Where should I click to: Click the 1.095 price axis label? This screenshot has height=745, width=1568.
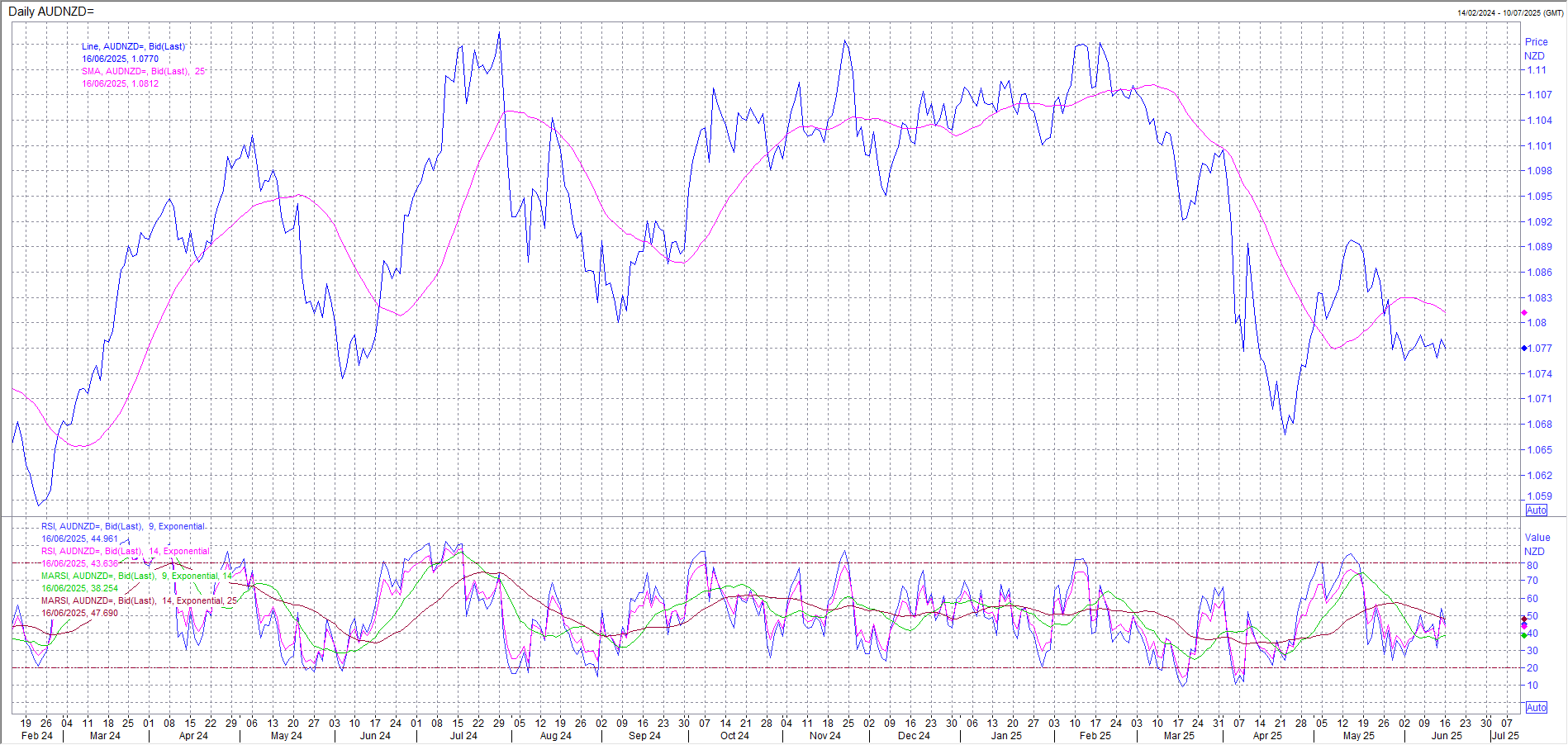[1539, 196]
